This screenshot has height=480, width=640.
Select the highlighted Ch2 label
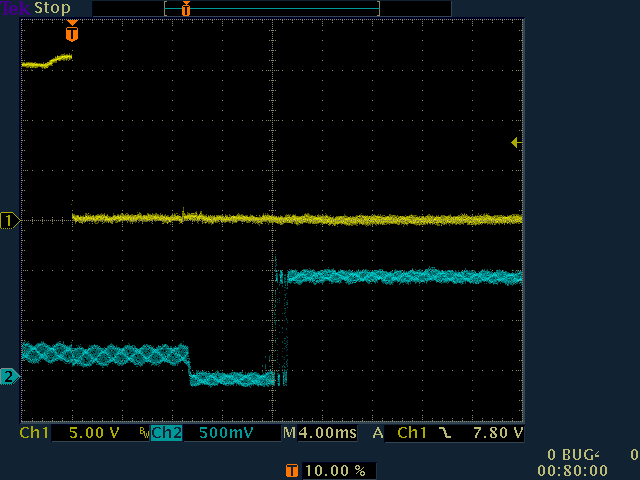click(166, 434)
